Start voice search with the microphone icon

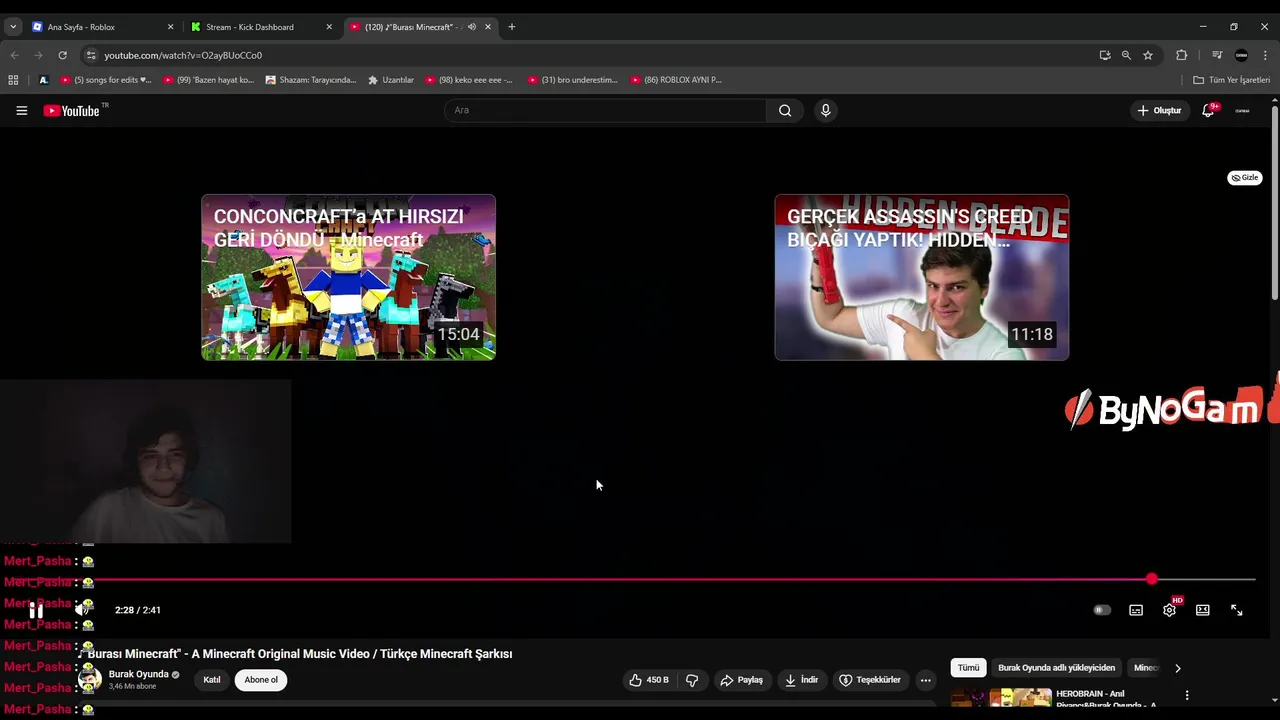(x=825, y=110)
